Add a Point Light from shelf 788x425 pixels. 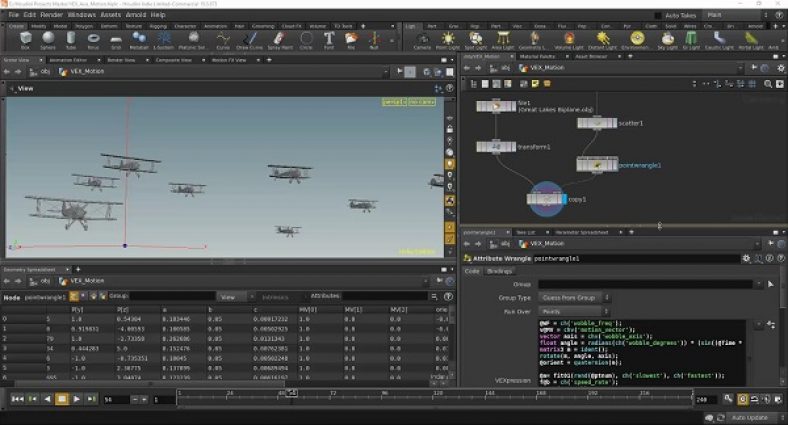[x=446, y=40]
